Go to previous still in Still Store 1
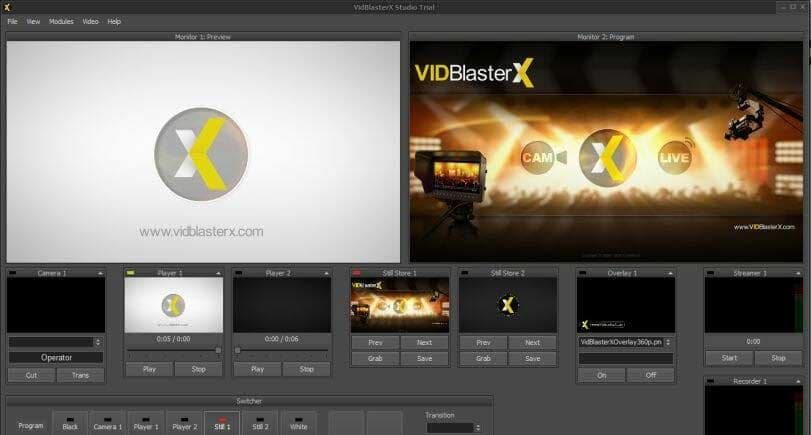 click(x=376, y=342)
